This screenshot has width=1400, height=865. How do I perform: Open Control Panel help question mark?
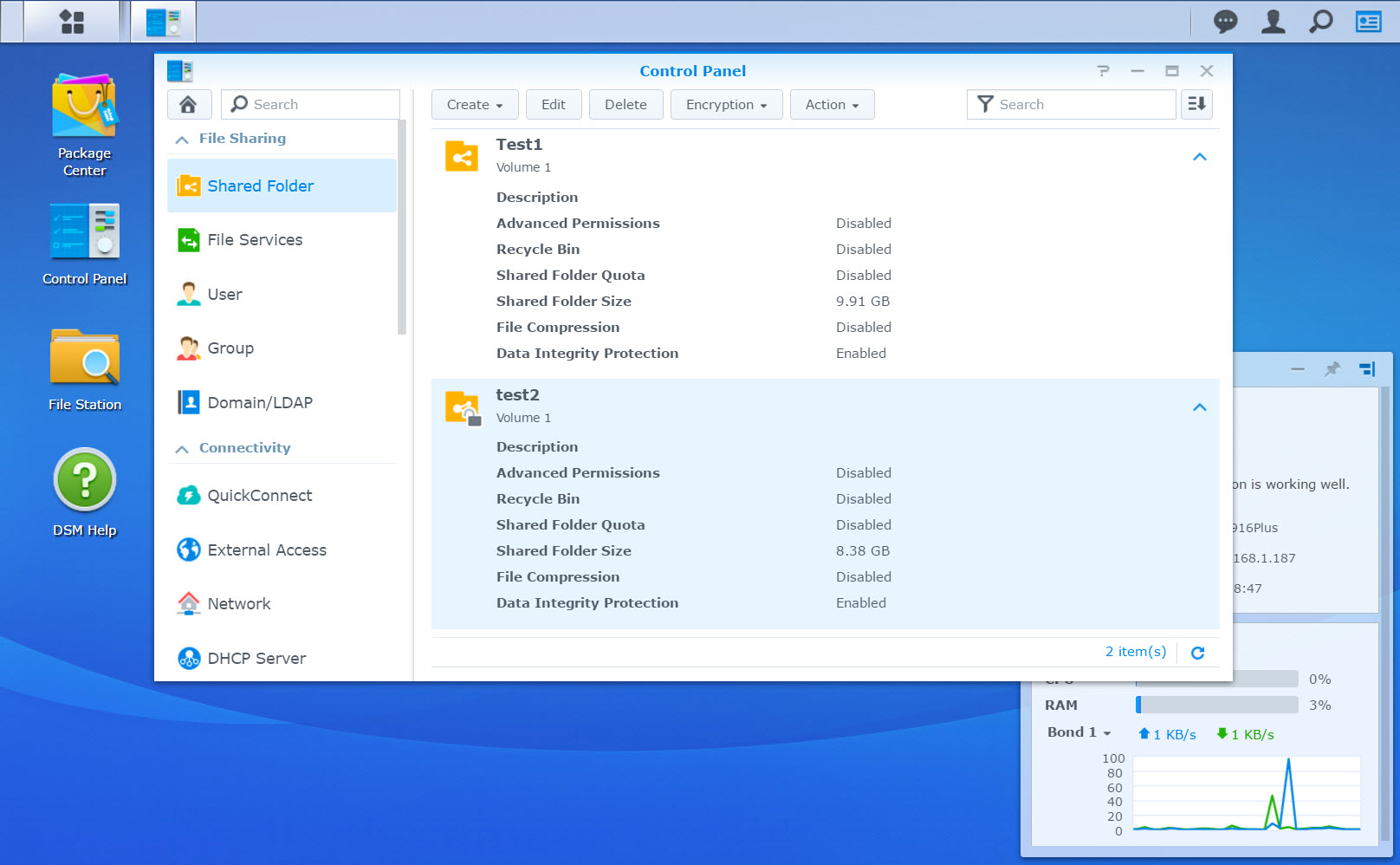point(1103,71)
